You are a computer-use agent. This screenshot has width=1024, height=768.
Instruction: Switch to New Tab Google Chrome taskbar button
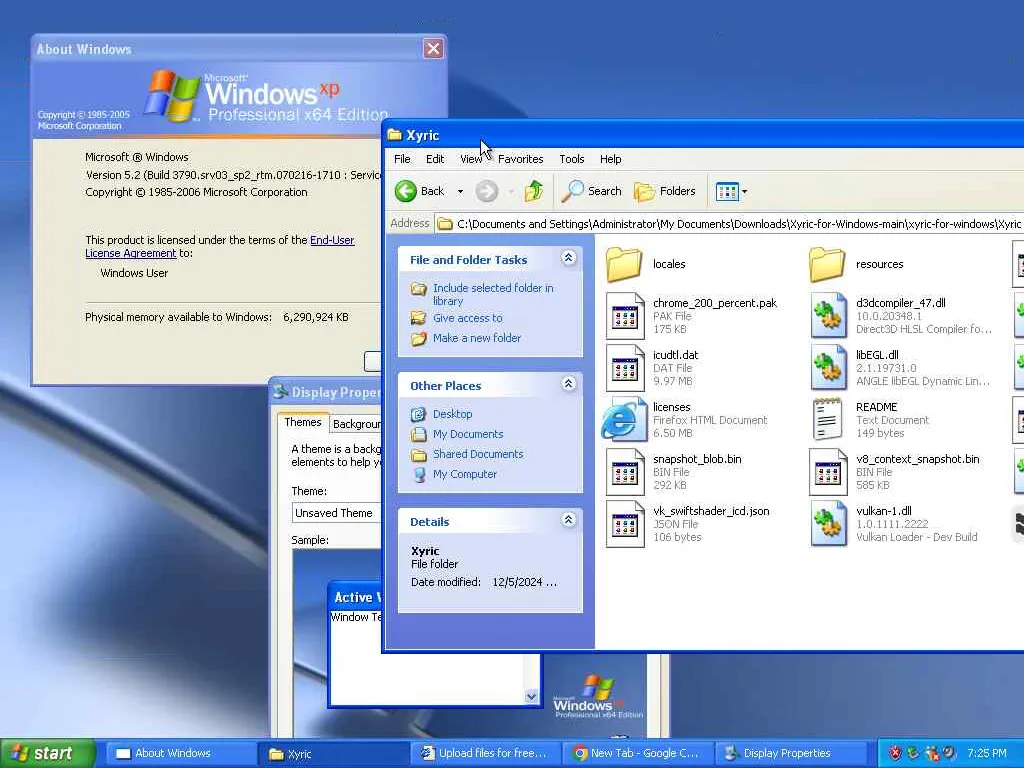coord(639,753)
